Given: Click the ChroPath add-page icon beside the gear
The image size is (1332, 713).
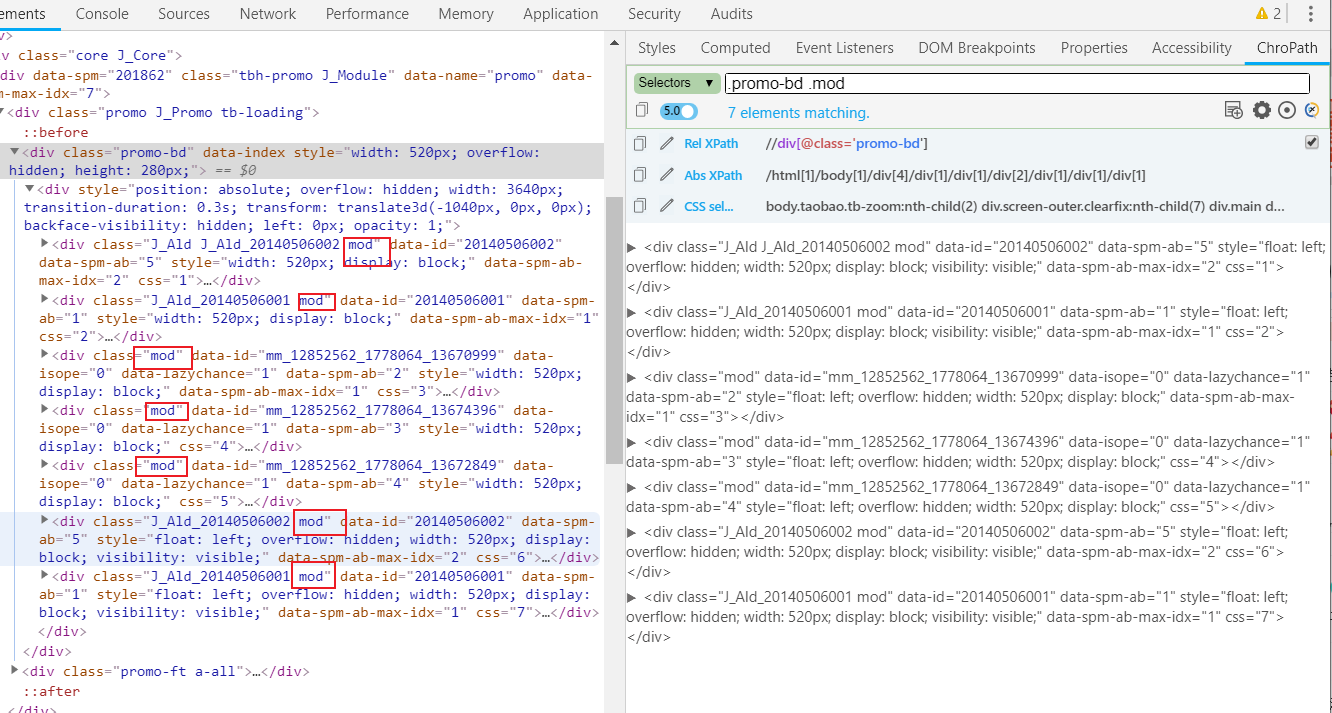Looking at the screenshot, I should (1234, 111).
